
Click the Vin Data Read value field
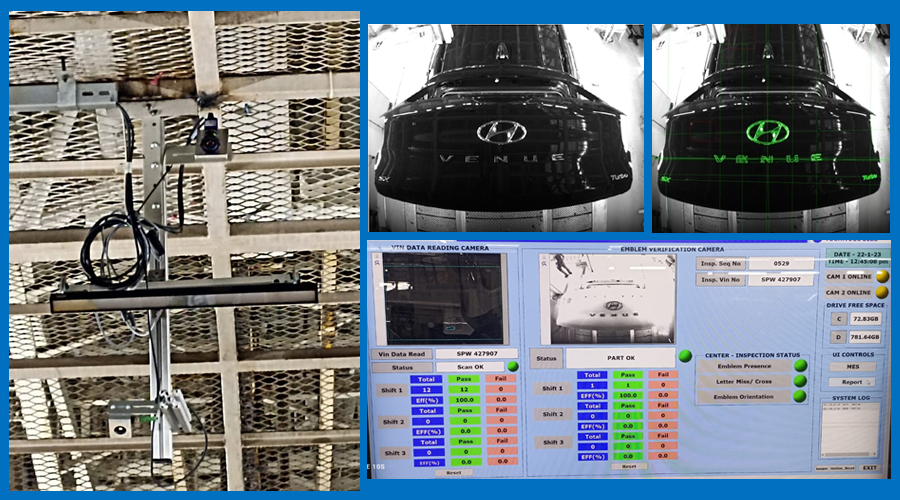[x=476, y=354]
